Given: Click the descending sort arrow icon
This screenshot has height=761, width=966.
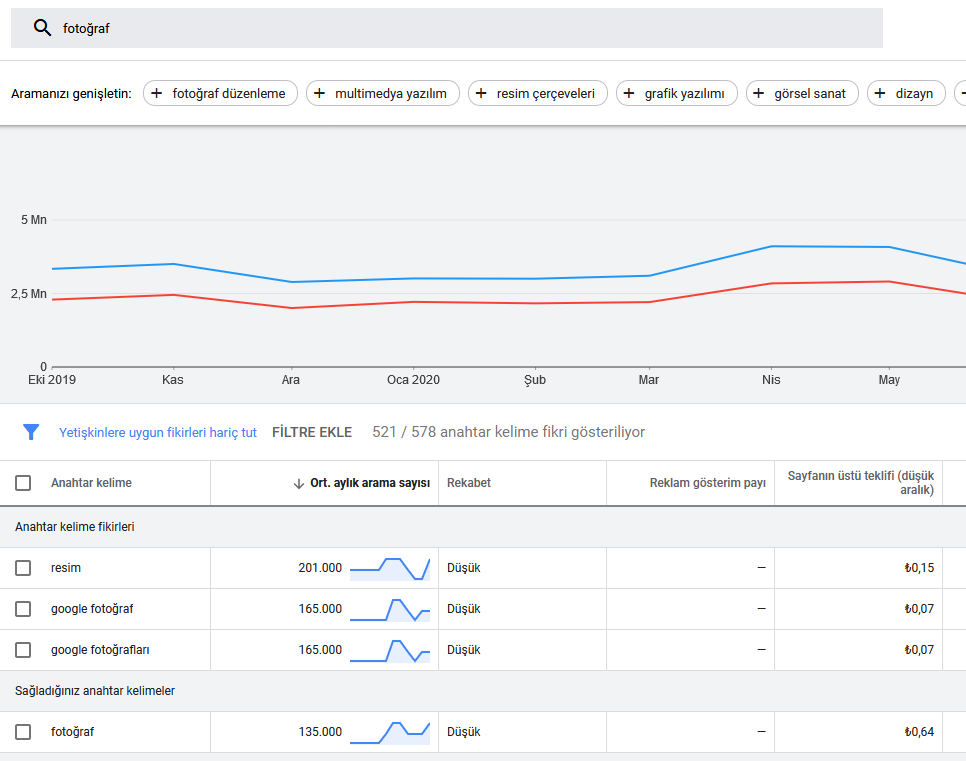Looking at the screenshot, I should click(x=299, y=484).
